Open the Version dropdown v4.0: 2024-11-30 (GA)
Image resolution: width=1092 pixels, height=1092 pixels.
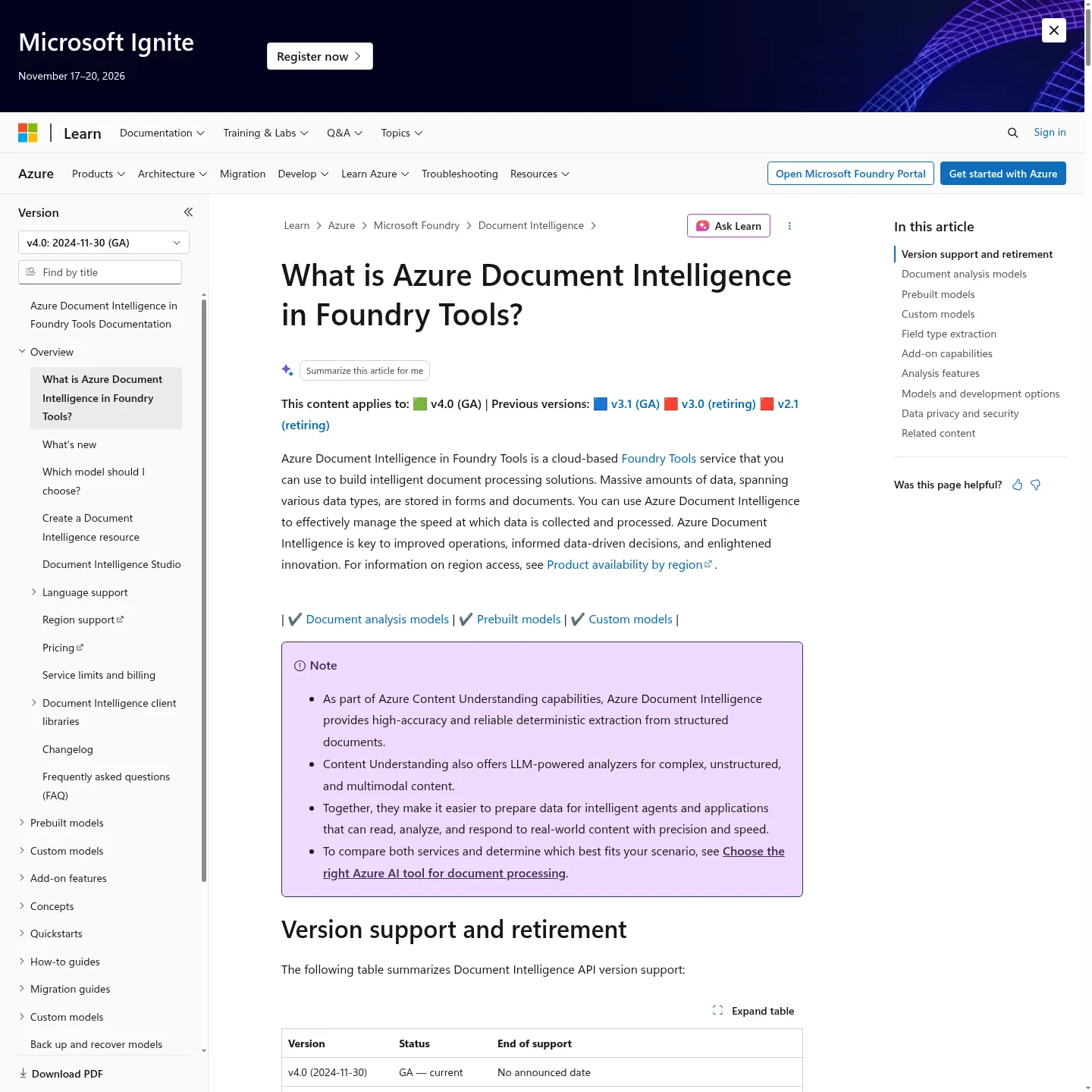104,243
